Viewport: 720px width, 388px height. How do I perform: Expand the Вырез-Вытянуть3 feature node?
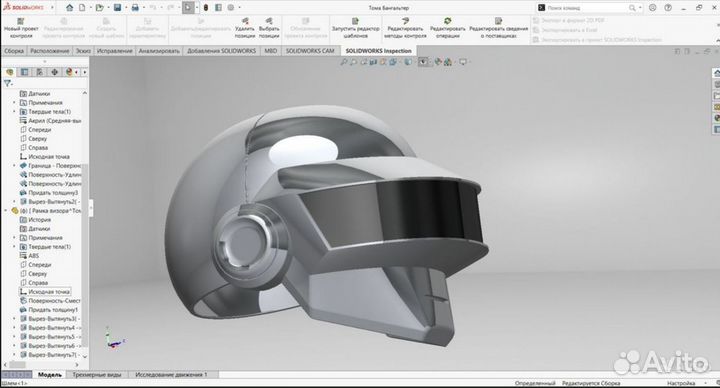coord(14,318)
